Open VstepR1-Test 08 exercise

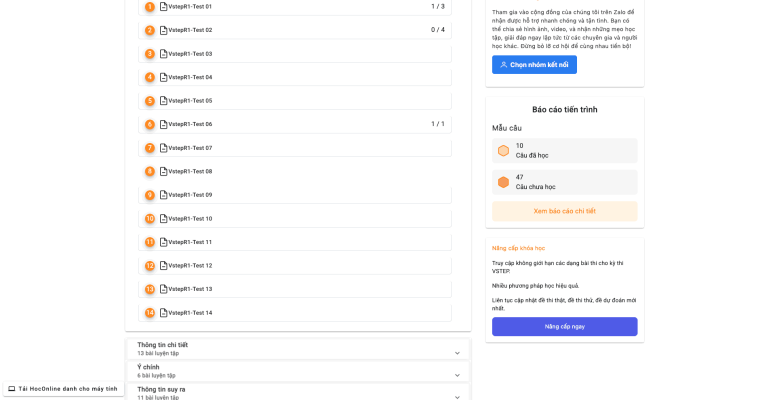click(295, 171)
